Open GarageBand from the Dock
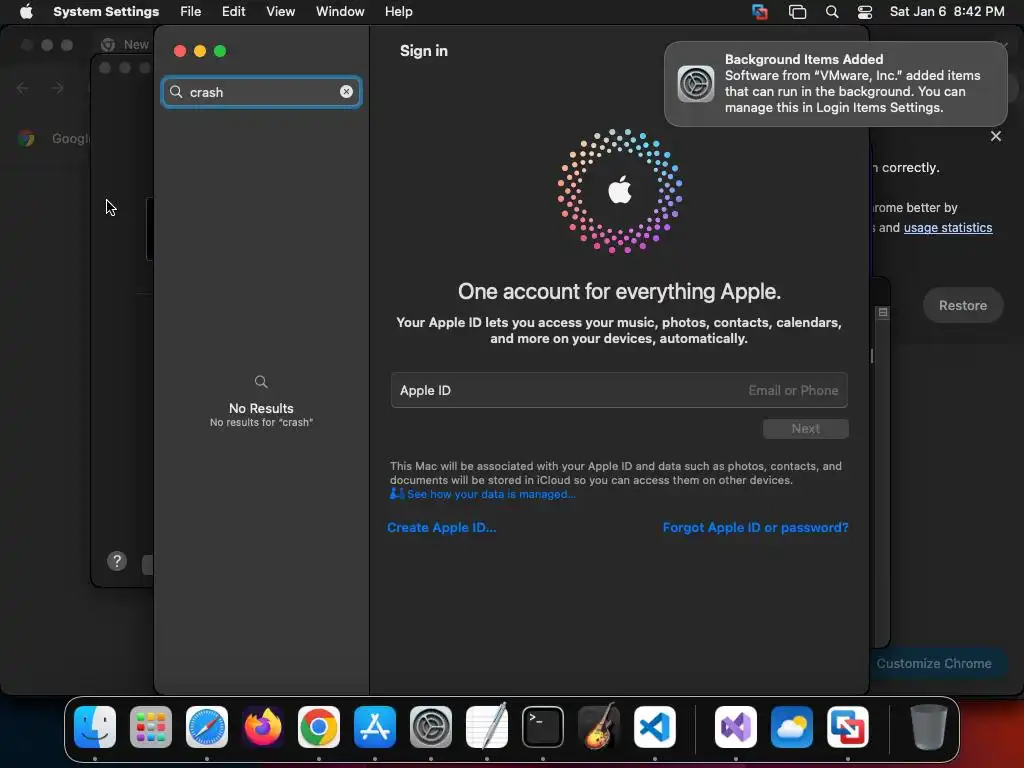The width and height of the screenshot is (1024, 768). (599, 726)
